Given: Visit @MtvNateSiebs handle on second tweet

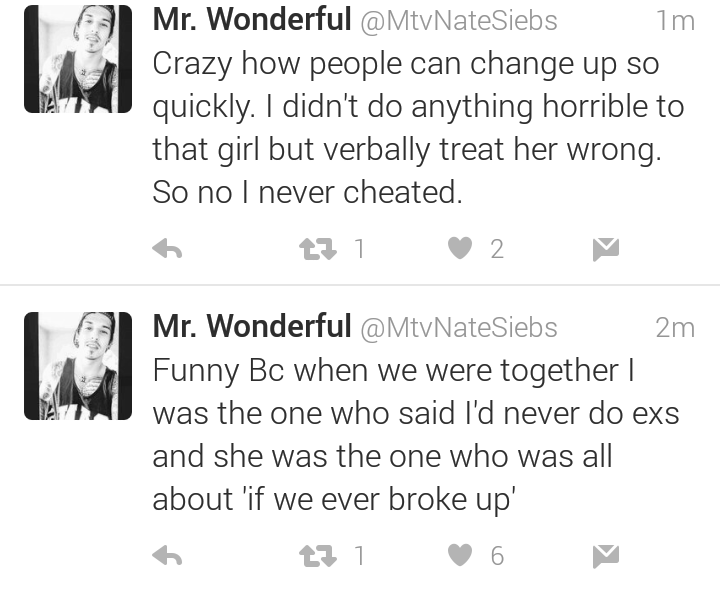Looking at the screenshot, I should (x=459, y=328).
